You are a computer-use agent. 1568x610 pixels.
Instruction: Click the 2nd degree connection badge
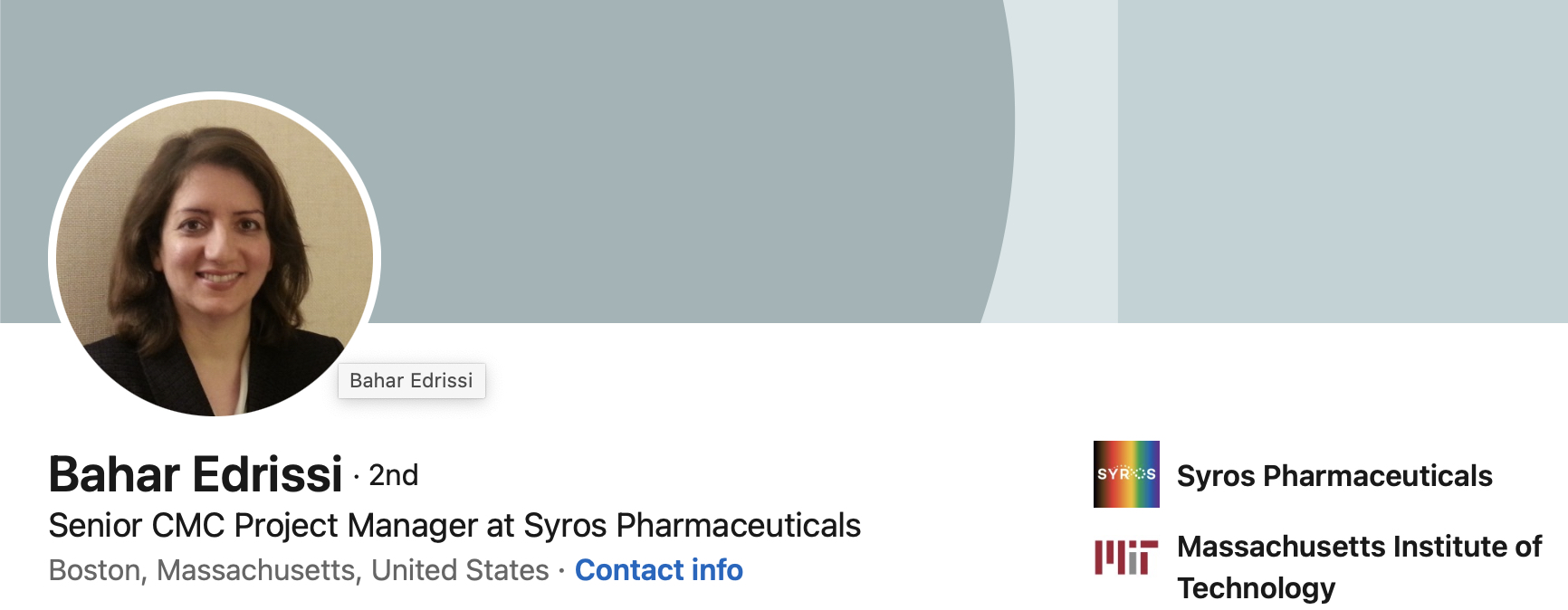pos(394,475)
